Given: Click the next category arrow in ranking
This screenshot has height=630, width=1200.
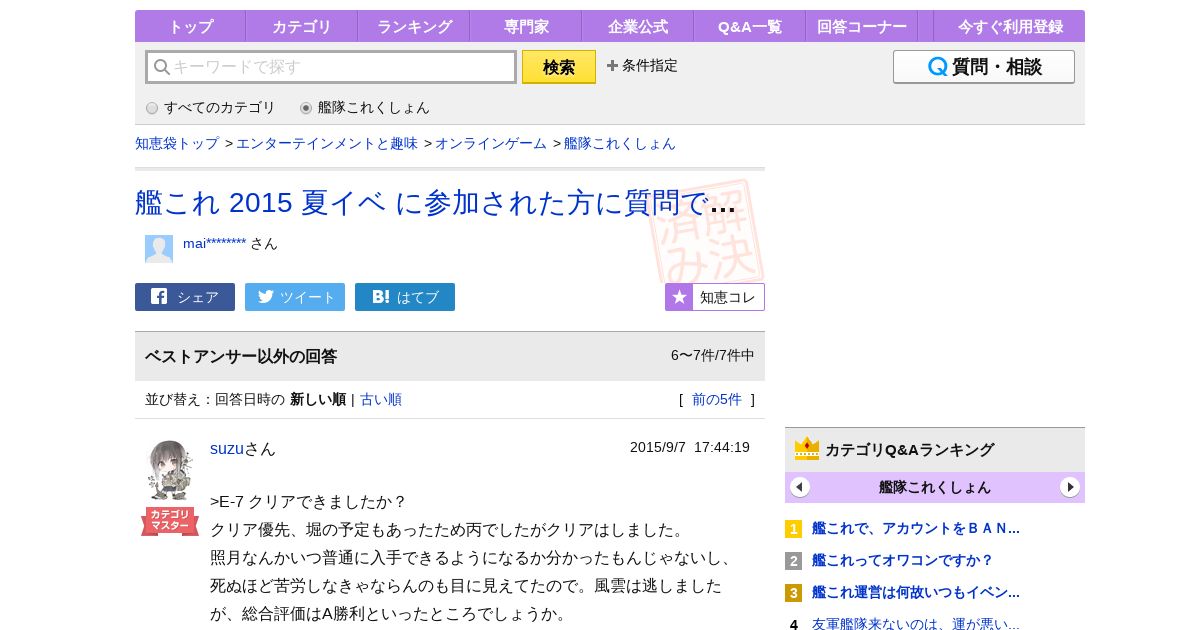Looking at the screenshot, I should coord(1070,487).
